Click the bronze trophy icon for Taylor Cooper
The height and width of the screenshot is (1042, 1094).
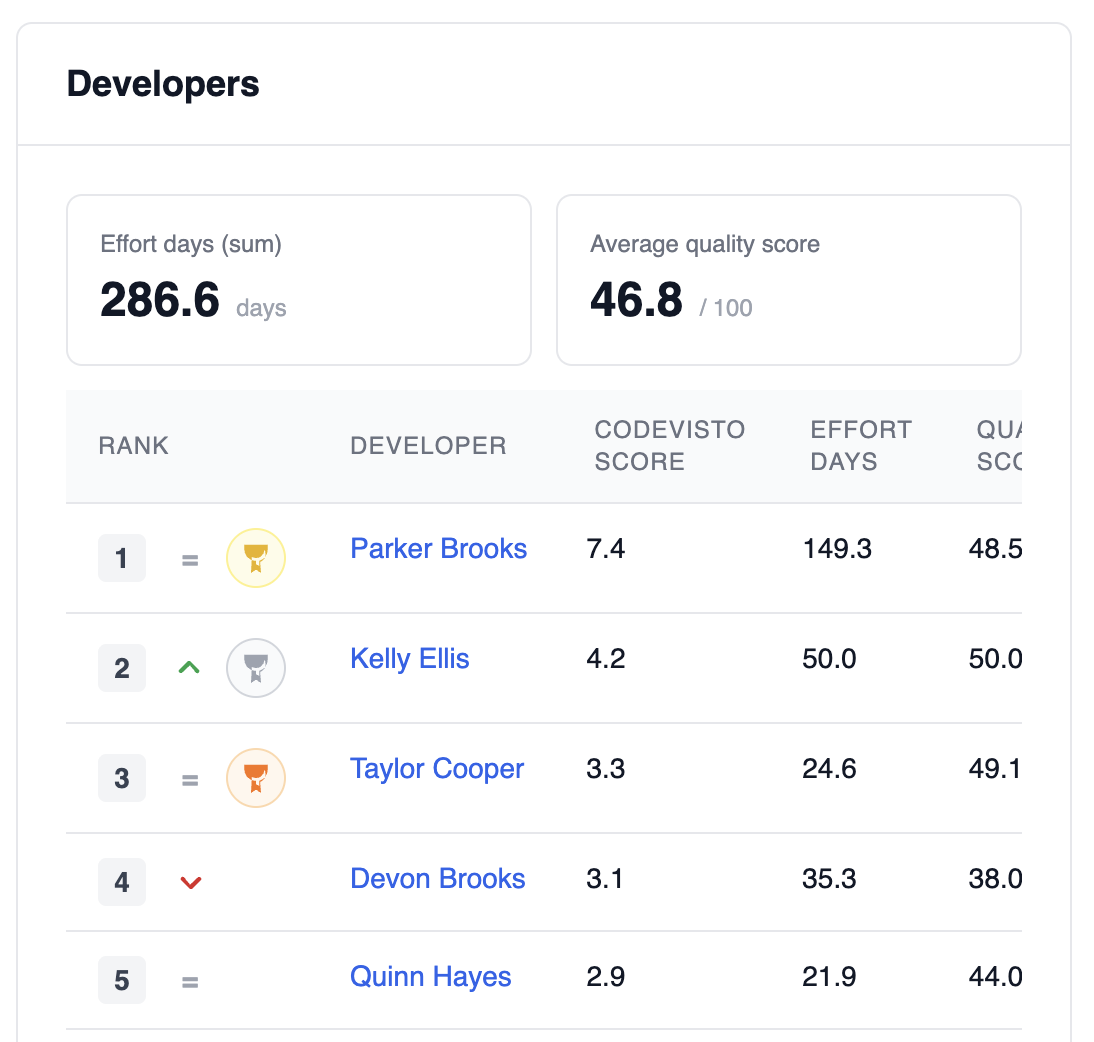tap(256, 778)
